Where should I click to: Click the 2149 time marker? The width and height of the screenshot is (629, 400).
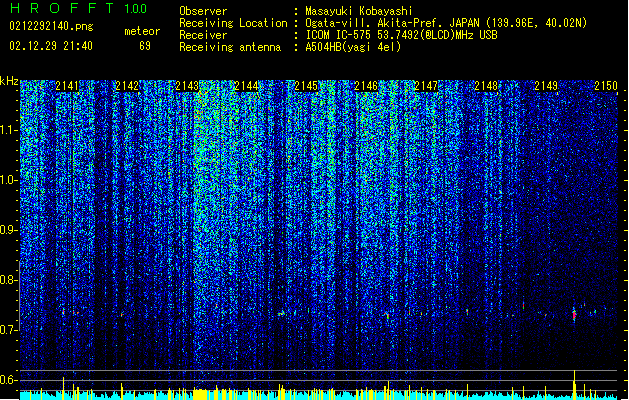pos(546,86)
